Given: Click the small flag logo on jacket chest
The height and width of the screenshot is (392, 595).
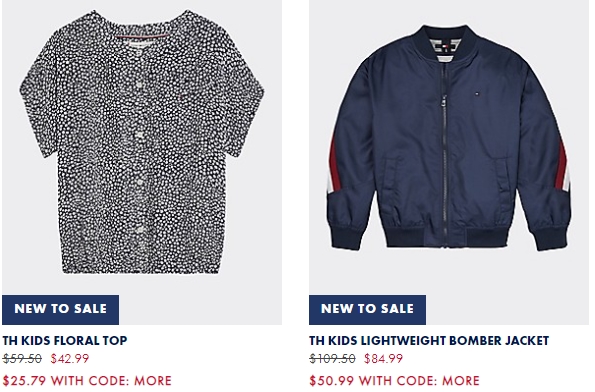Looking at the screenshot, I should click(x=477, y=93).
